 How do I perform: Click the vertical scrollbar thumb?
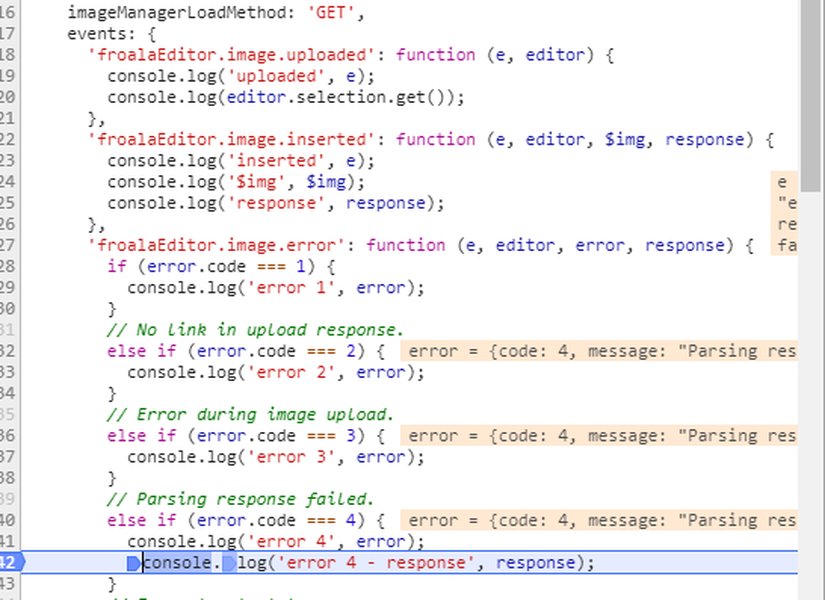(x=812, y=95)
